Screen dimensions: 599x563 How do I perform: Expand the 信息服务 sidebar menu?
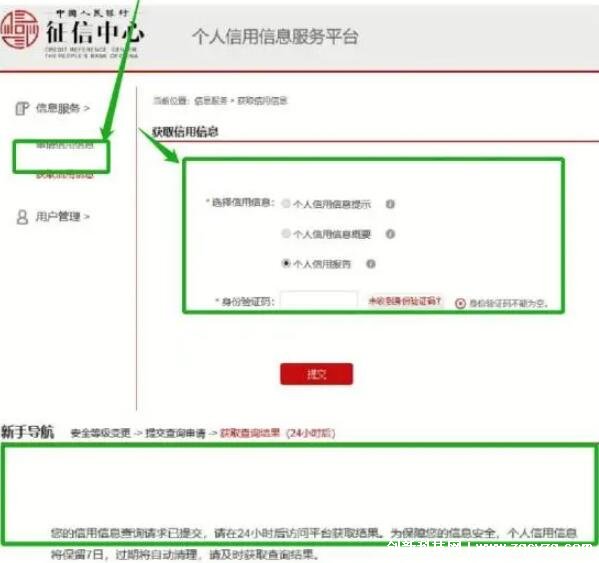tap(63, 108)
